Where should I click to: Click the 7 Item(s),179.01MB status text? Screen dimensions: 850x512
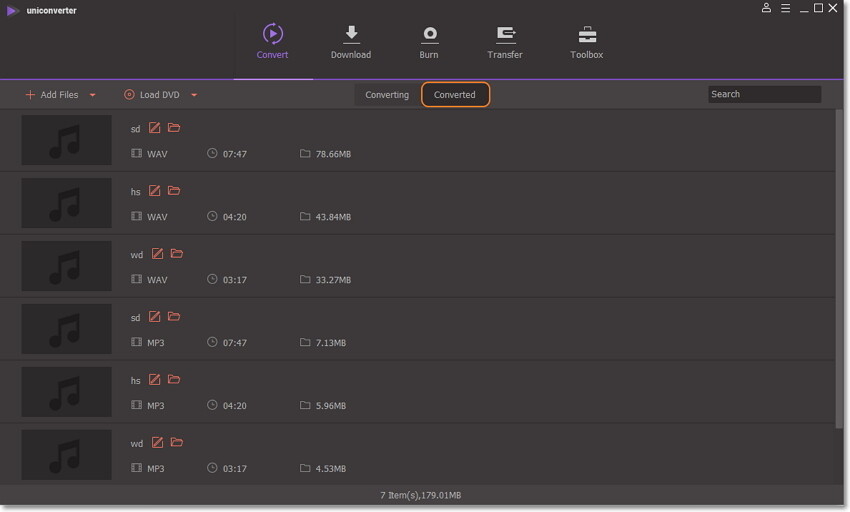tap(421, 495)
